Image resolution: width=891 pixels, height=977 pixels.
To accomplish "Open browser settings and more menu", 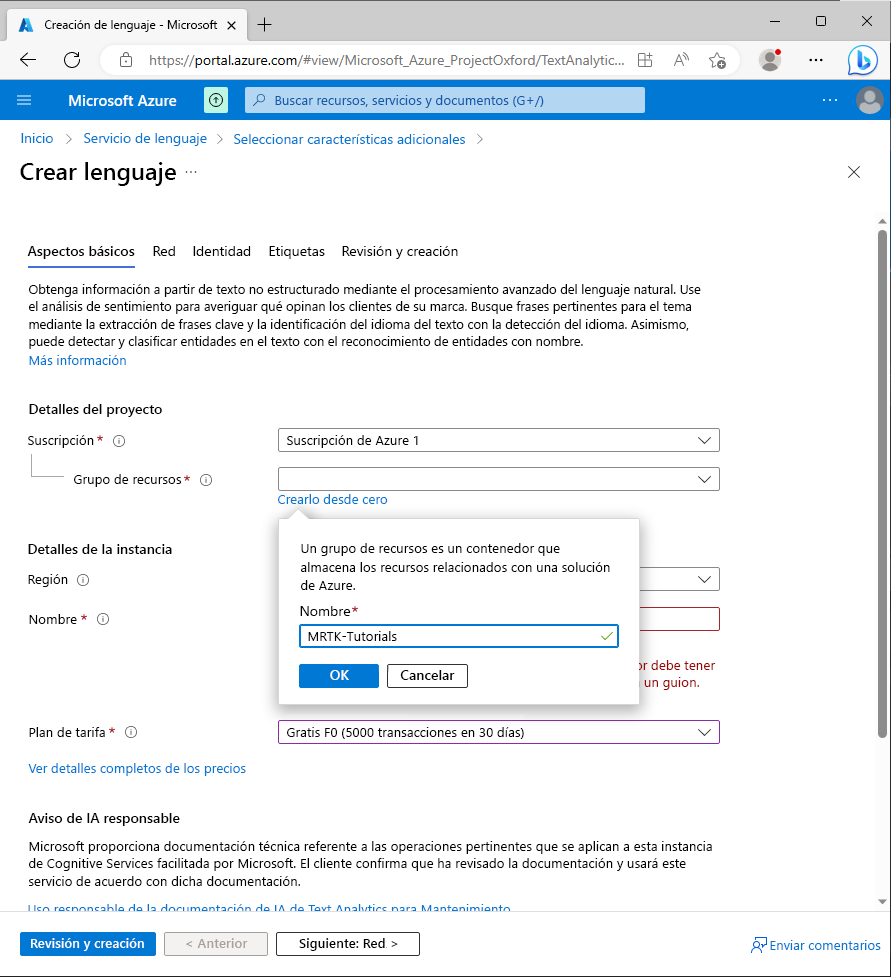I will [x=816, y=60].
